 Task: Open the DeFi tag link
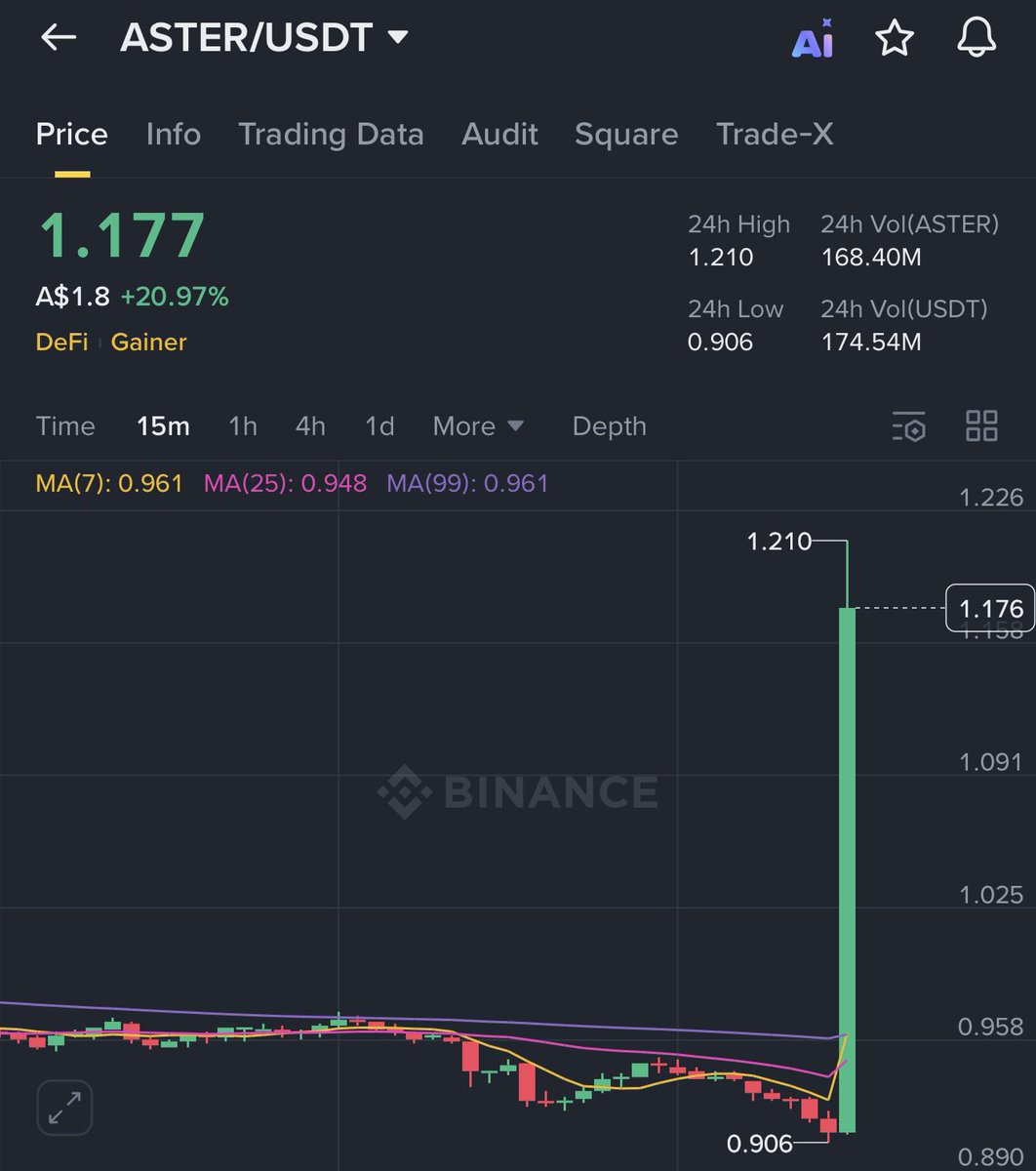coord(61,343)
